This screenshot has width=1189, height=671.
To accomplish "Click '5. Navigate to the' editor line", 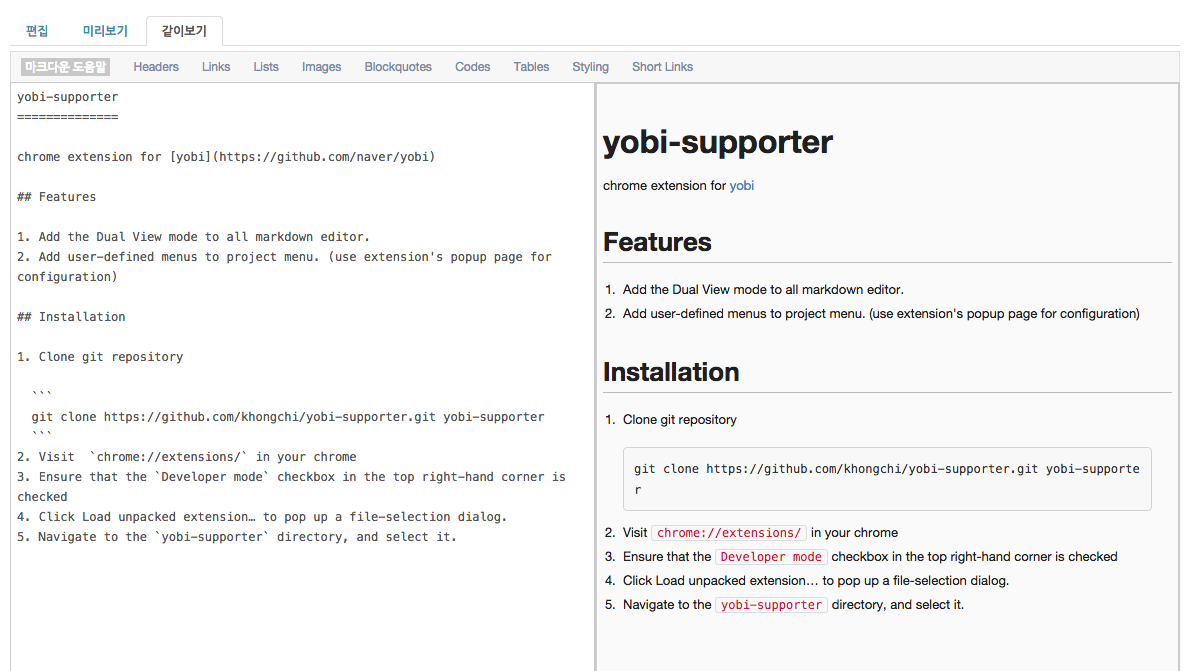I will [237, 537].
